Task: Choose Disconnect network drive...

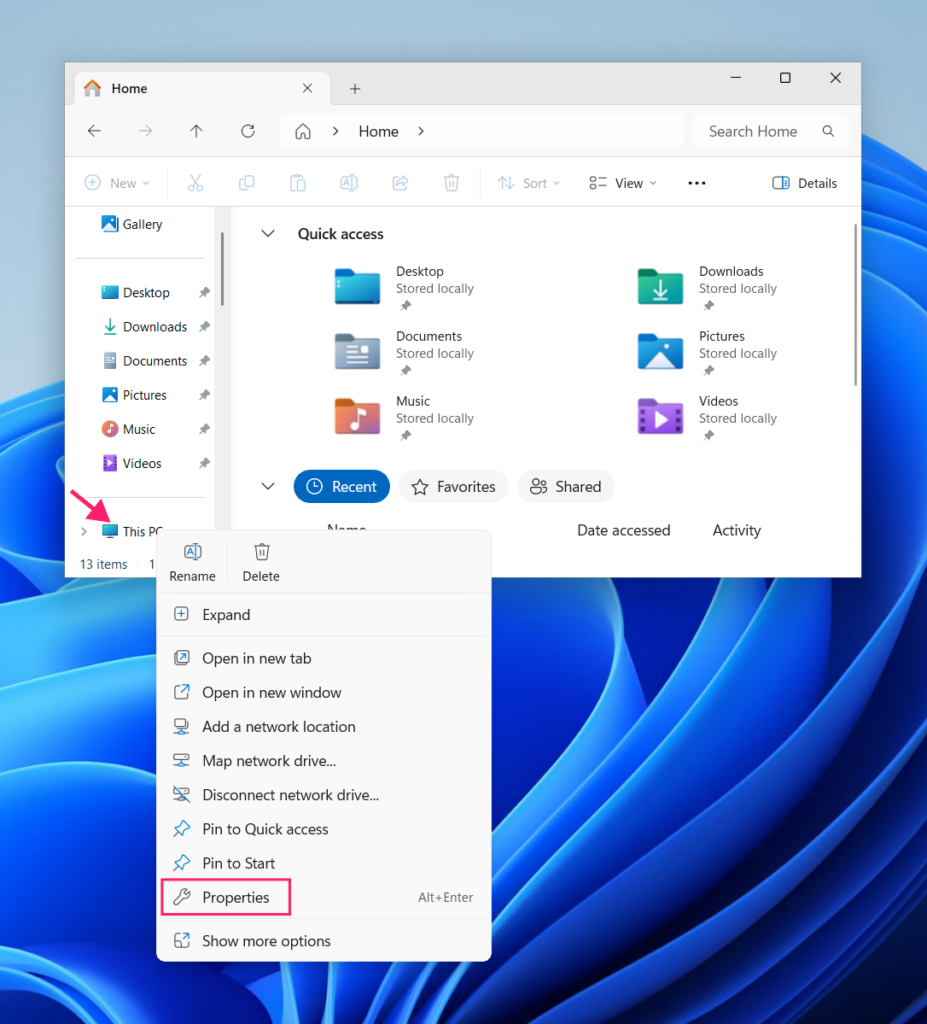Action: [324, 795]
